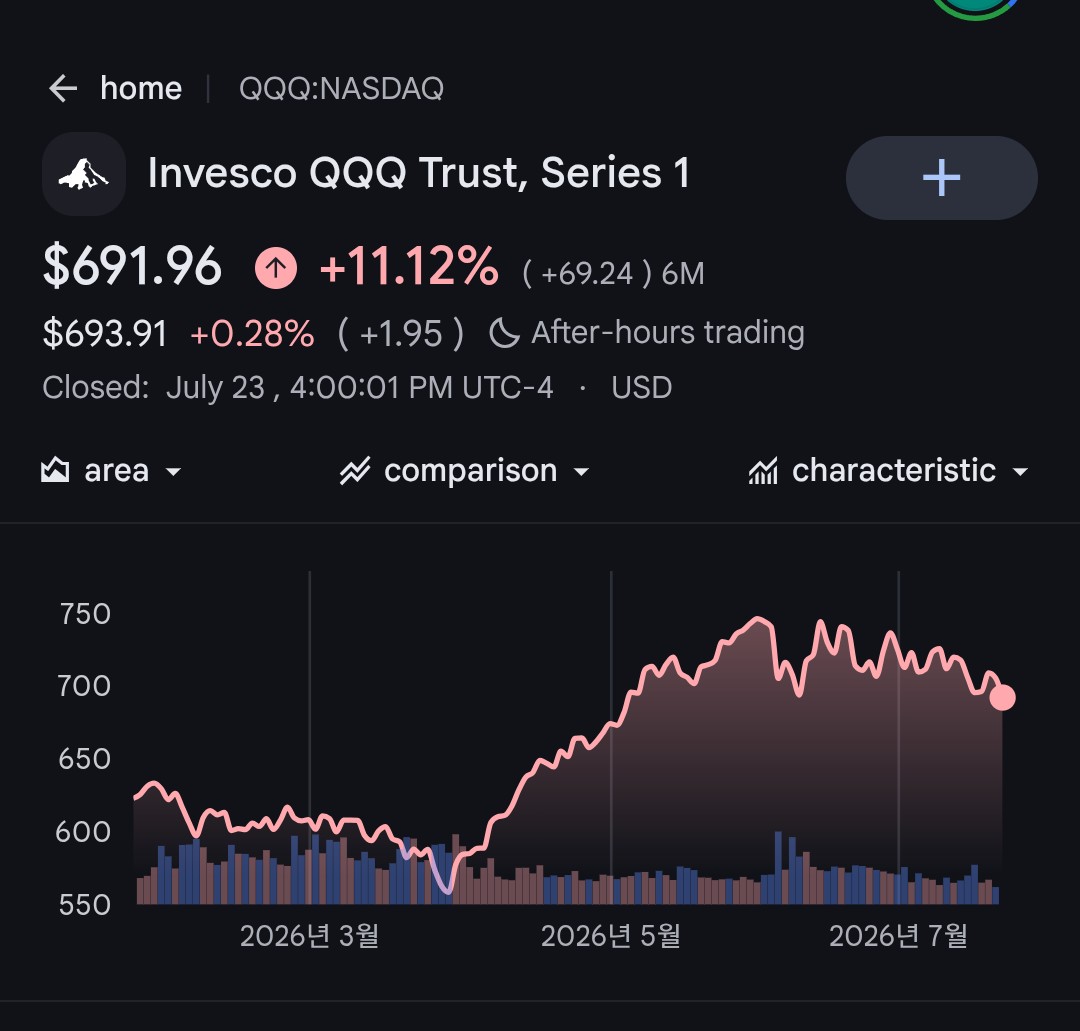Click the comparison trend lines icon
1080x1031 pixels.
tap(355, 471)
